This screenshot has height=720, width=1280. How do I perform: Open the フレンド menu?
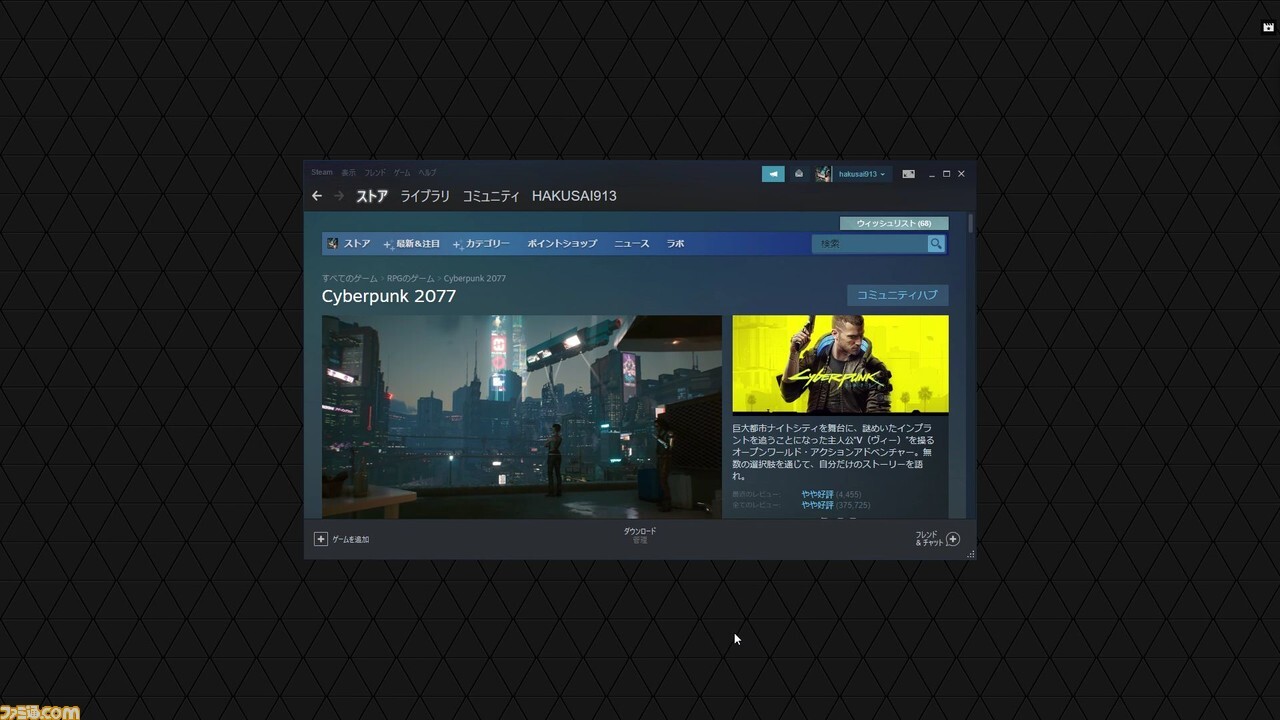374,172
